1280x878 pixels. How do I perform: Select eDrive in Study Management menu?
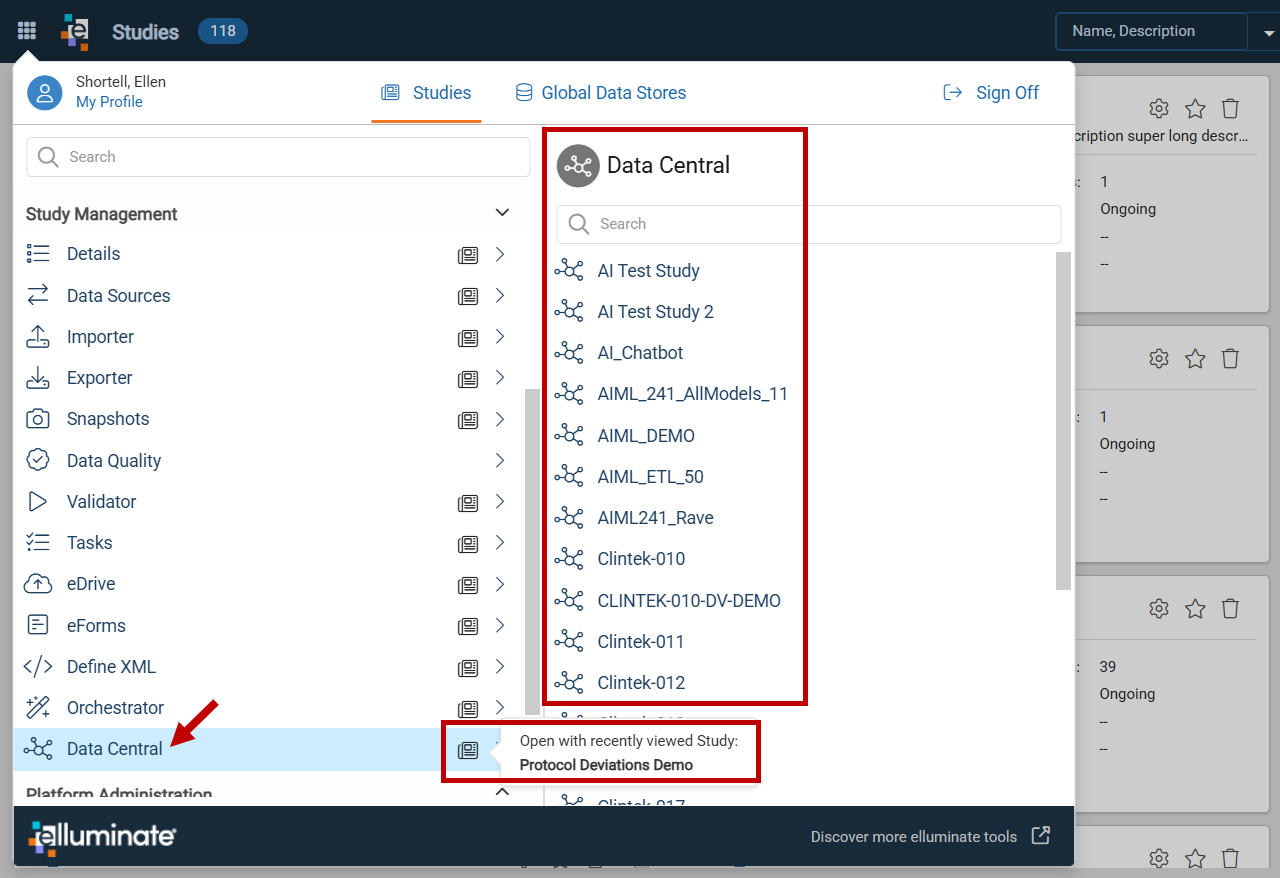[91, 584]
